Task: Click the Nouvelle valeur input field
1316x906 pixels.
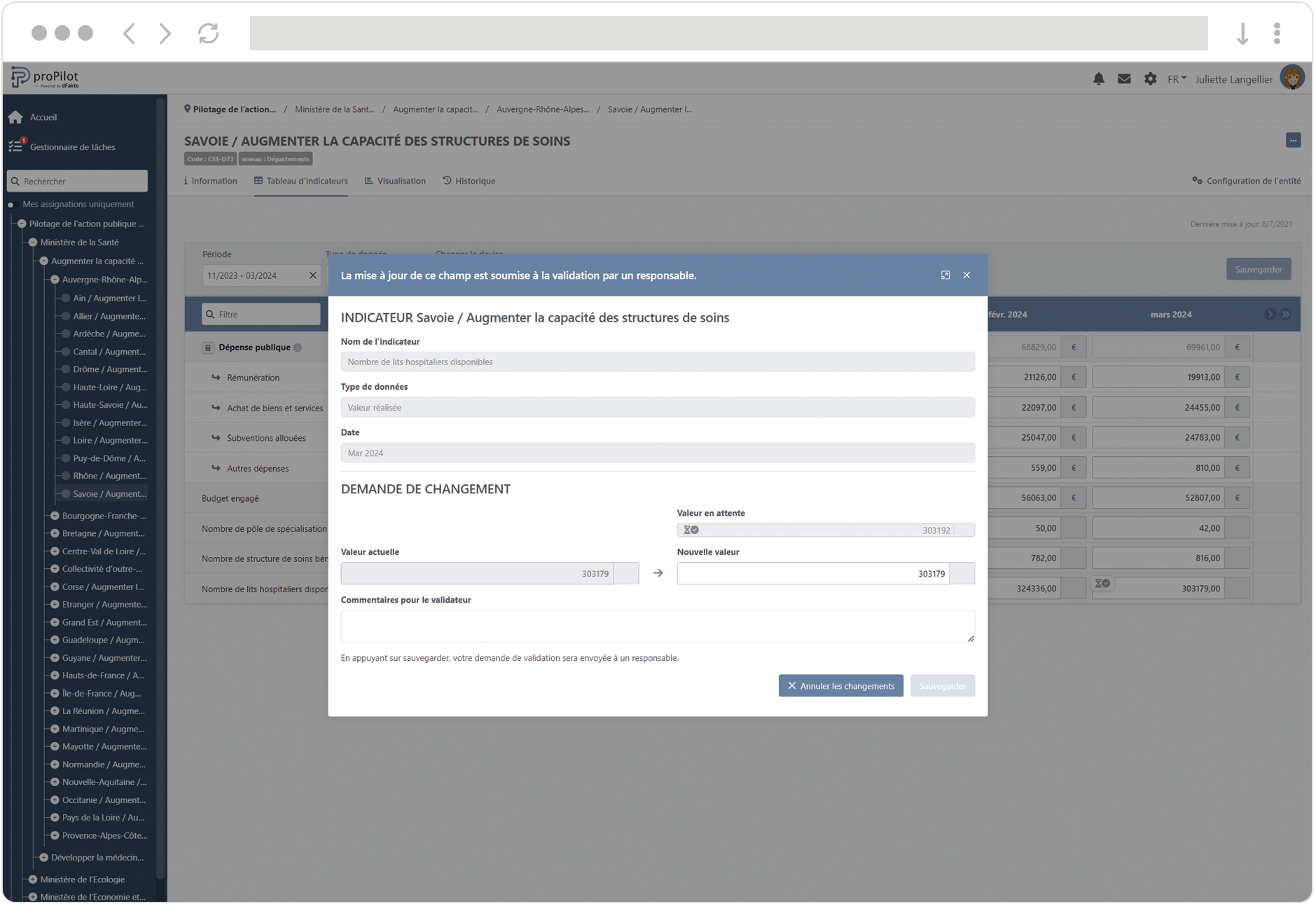Action: click(x=812, y=574)
